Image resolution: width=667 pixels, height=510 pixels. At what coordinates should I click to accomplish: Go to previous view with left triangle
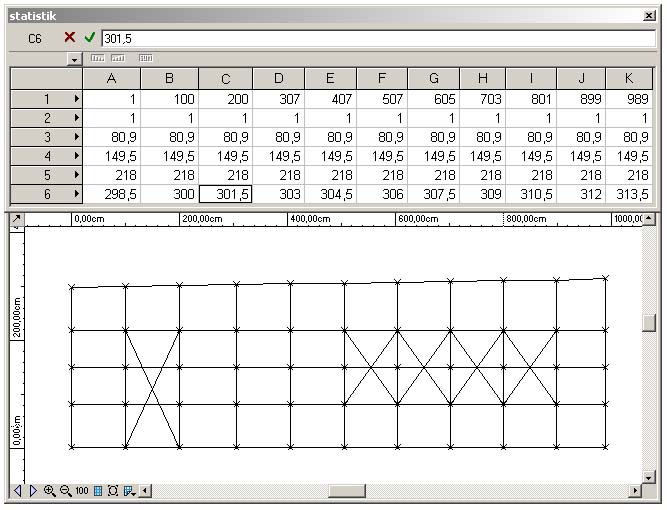17,490
